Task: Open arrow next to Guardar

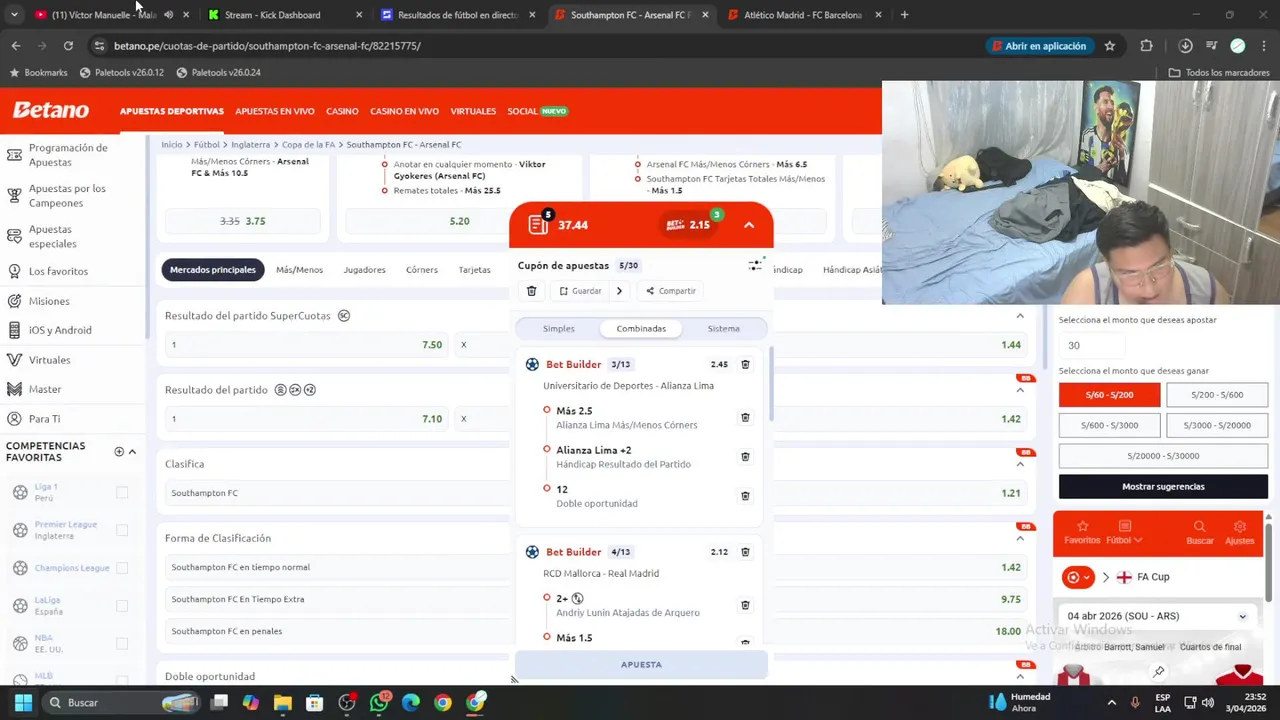Action: 619,291
